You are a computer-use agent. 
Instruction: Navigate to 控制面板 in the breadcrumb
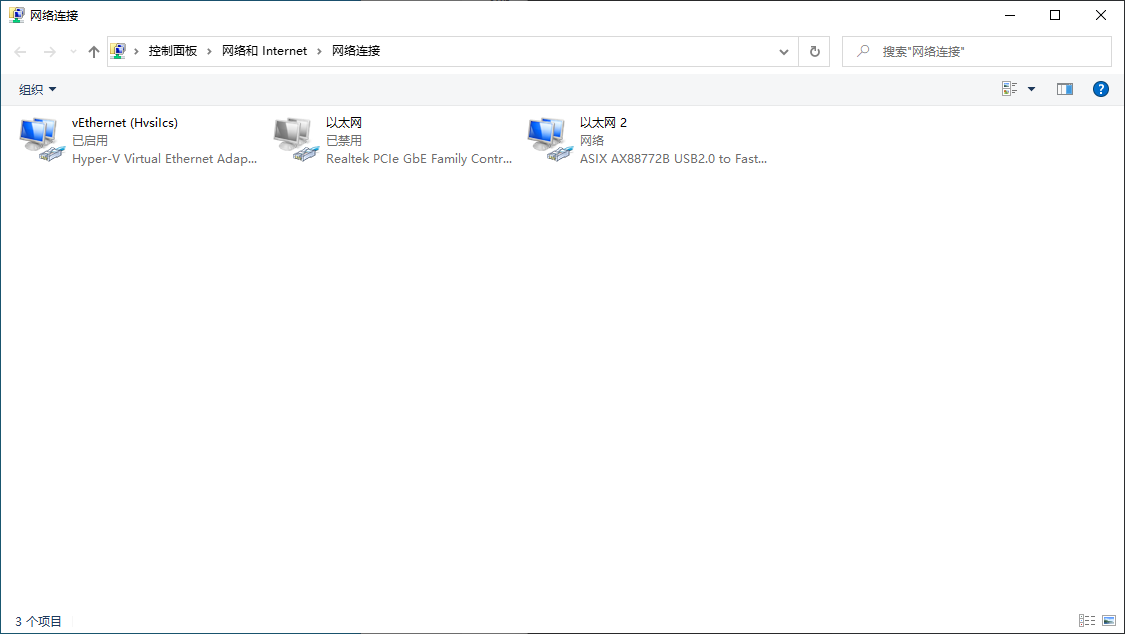pos(172,50)
